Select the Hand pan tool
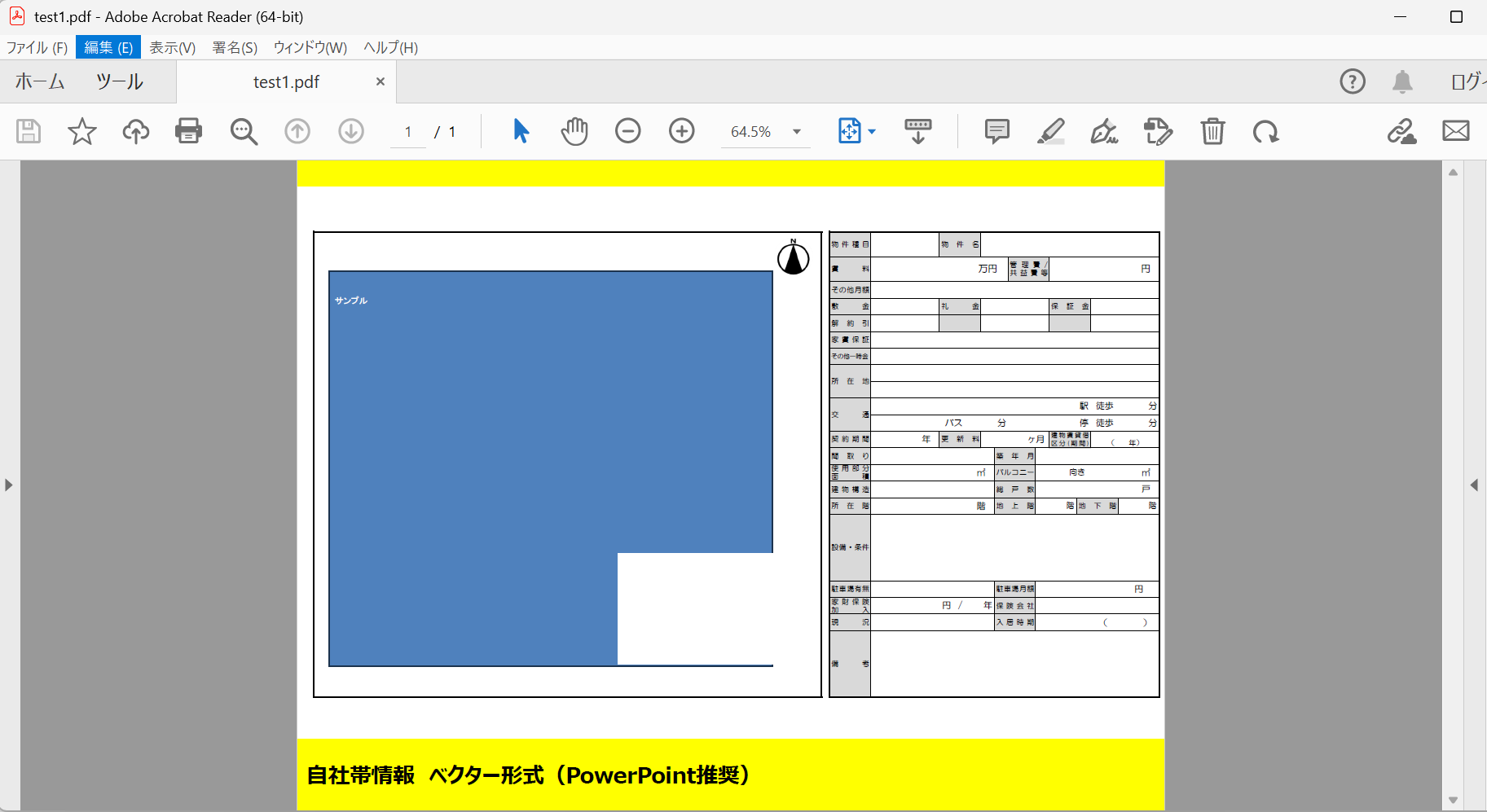The height and width of the screenshot is (812, 1487). (x=574, y=131)
